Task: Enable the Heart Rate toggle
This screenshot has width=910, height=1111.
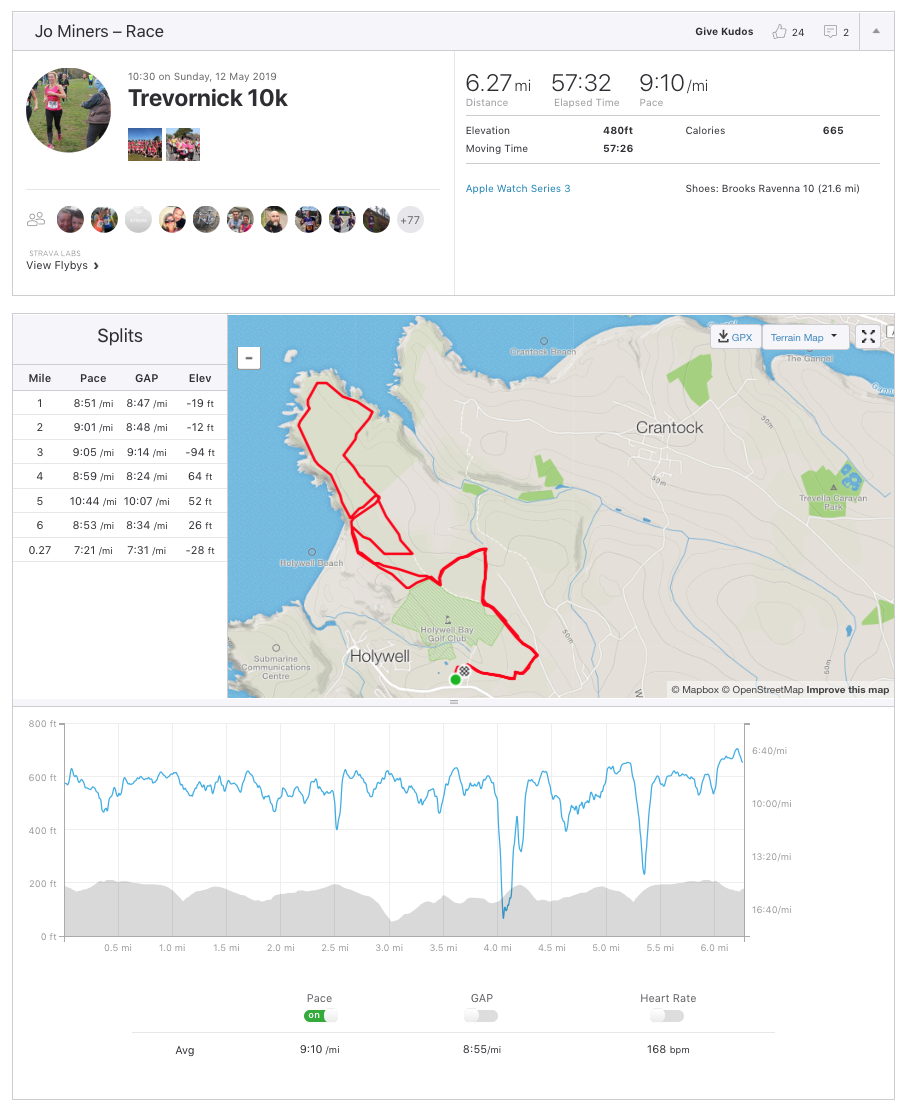Action: [667, 1016]
